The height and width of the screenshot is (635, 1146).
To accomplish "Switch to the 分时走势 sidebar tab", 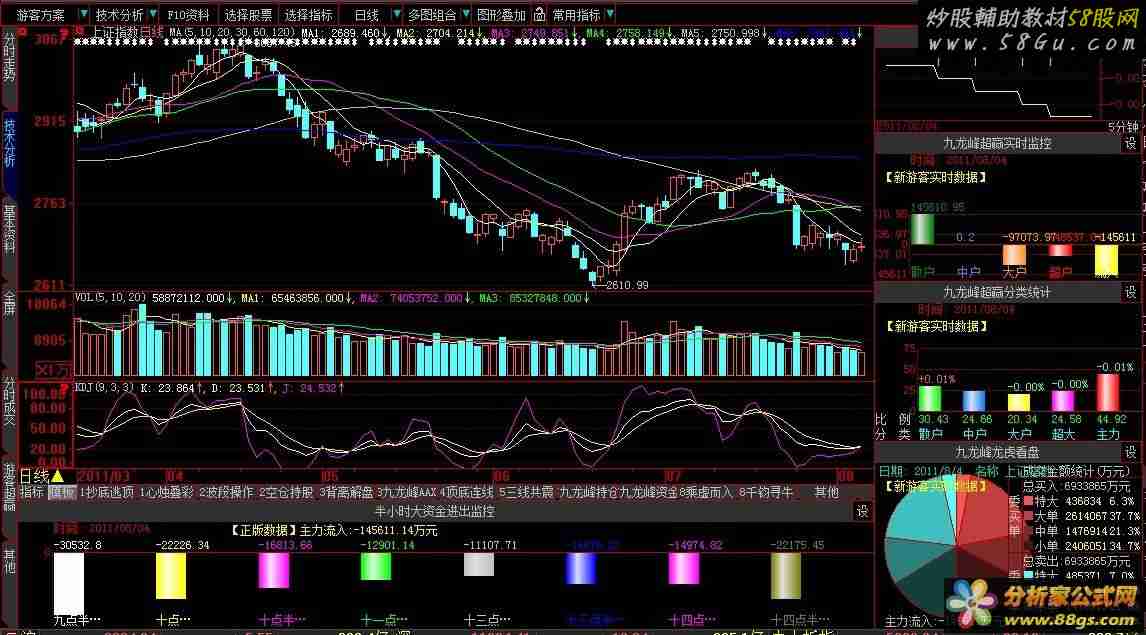I will point(9,57).
